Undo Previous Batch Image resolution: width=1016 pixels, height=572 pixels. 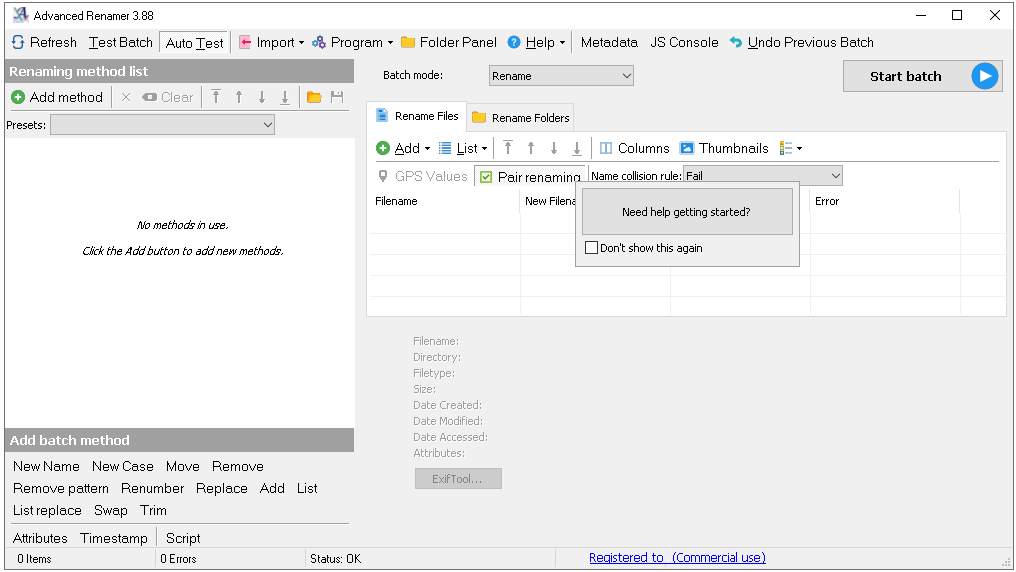(x=802, y=43)
